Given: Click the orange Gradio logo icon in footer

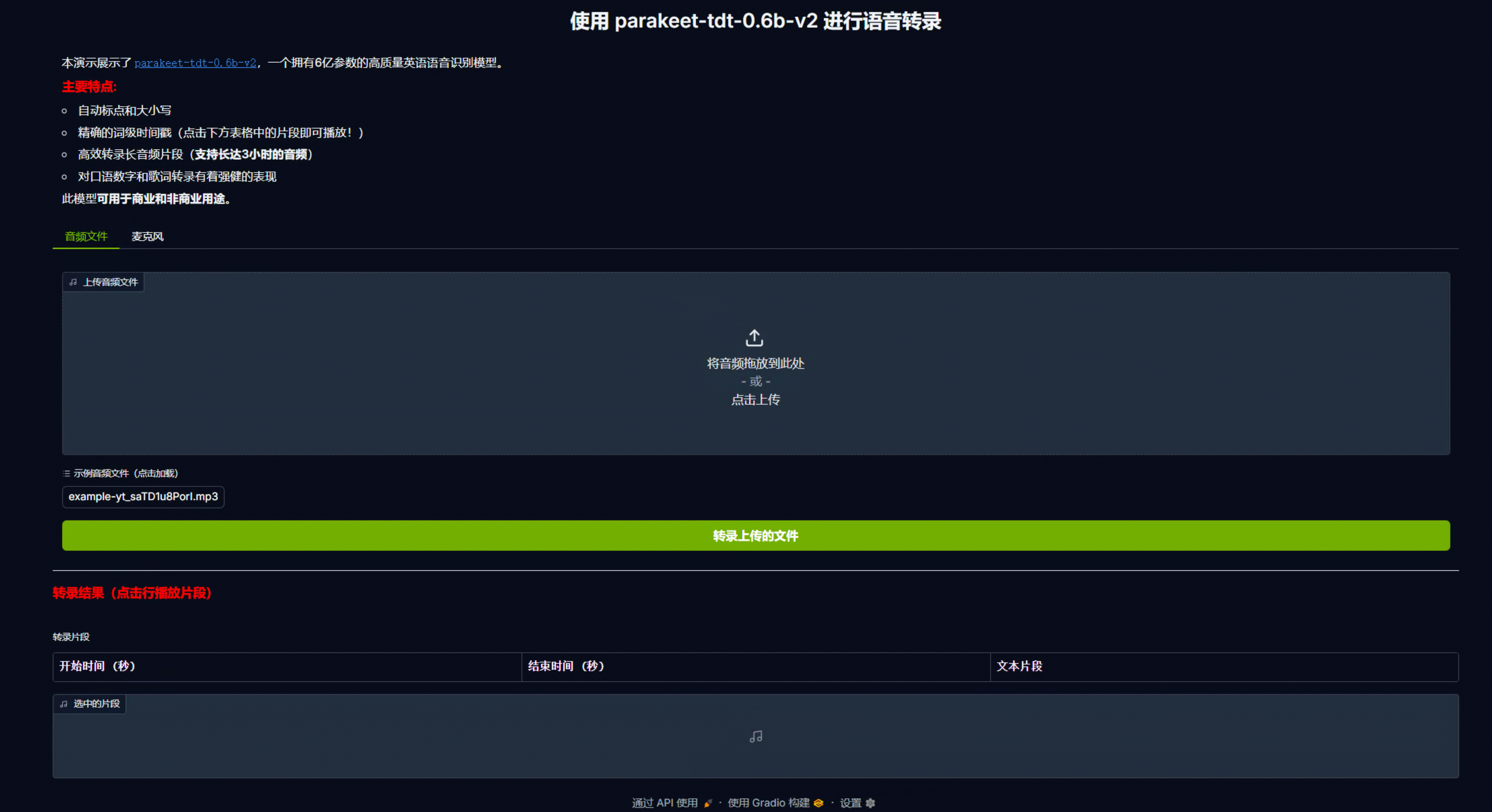Looking at the screenshot, I should [x=818, y=803].
